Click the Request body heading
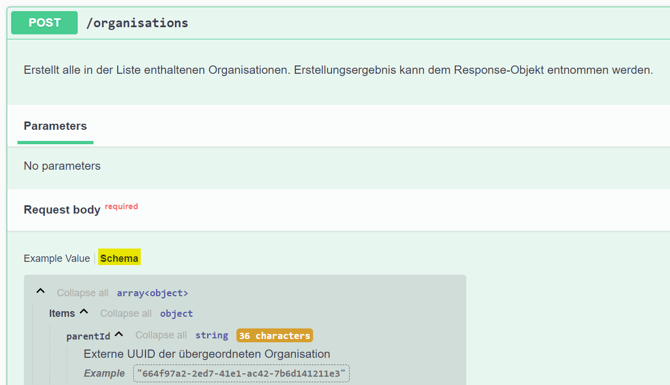Screen dimensions: 670x385 click(x=62, y=210)
